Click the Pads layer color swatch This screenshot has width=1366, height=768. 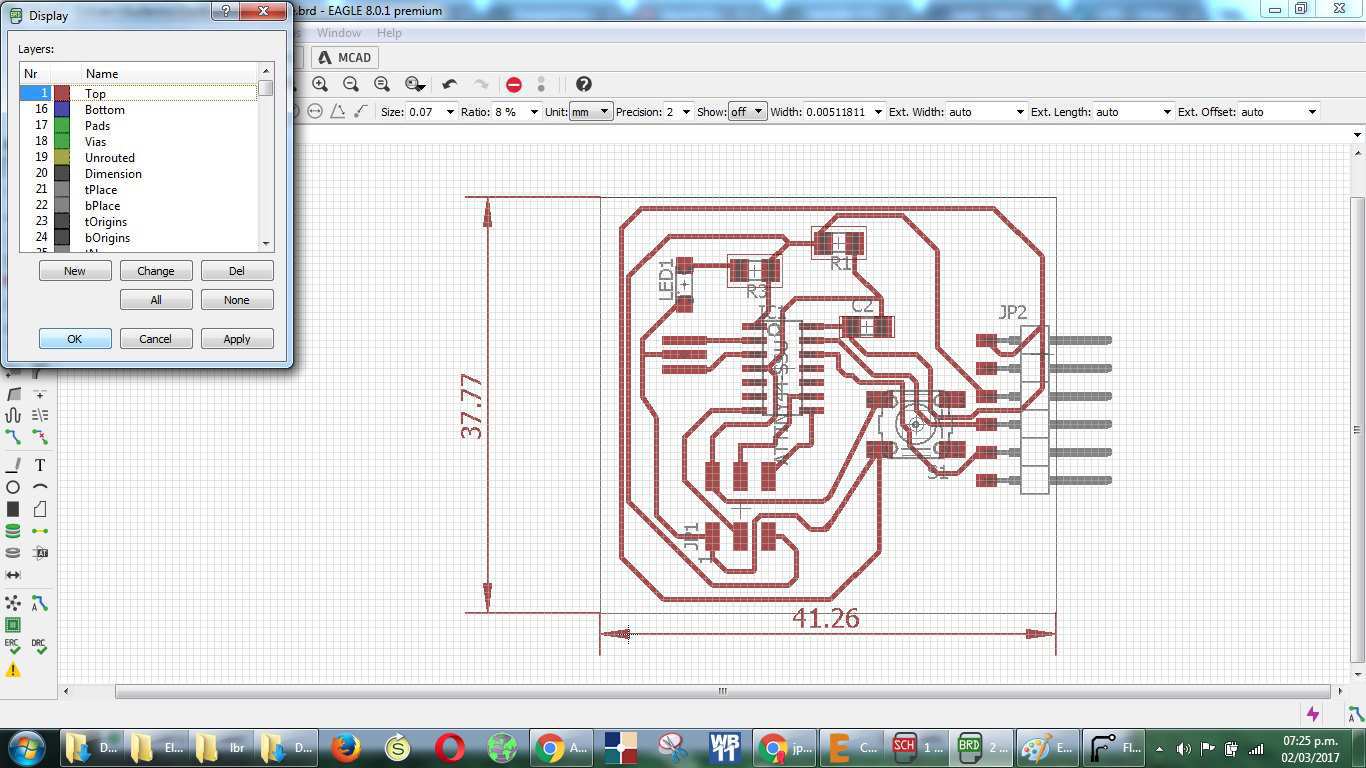(x=62, y=126)
